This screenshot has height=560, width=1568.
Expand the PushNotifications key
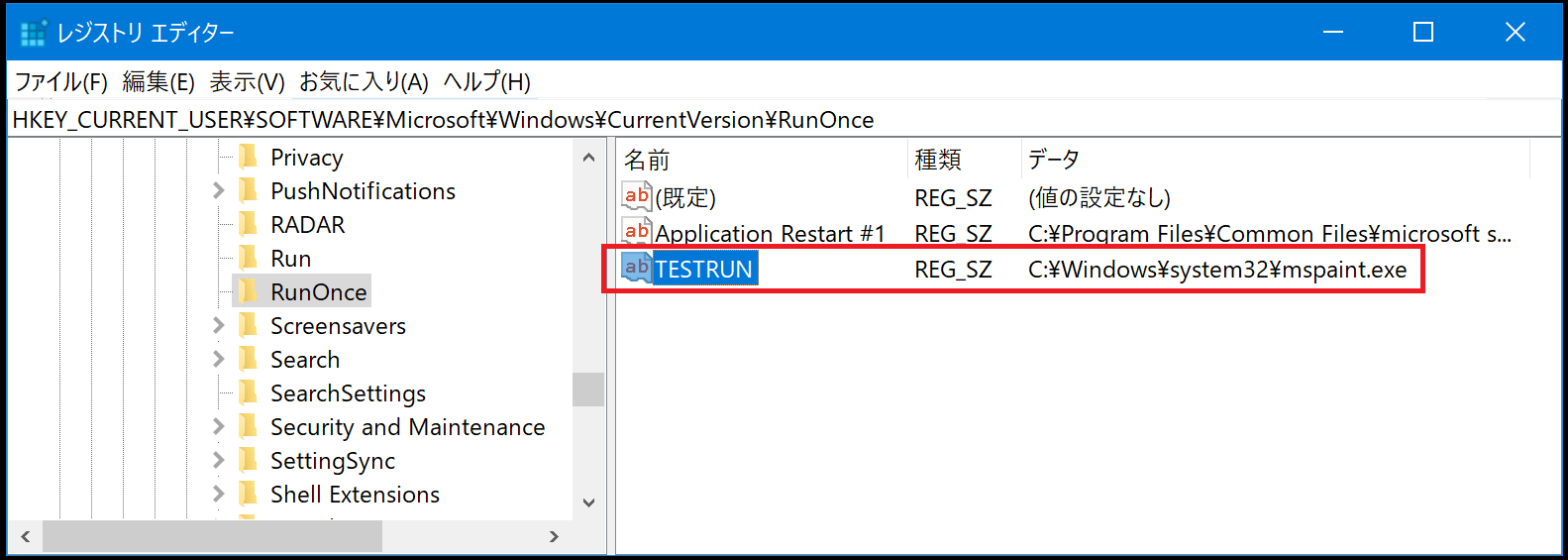pyautogui.click(x=219, y=190)
